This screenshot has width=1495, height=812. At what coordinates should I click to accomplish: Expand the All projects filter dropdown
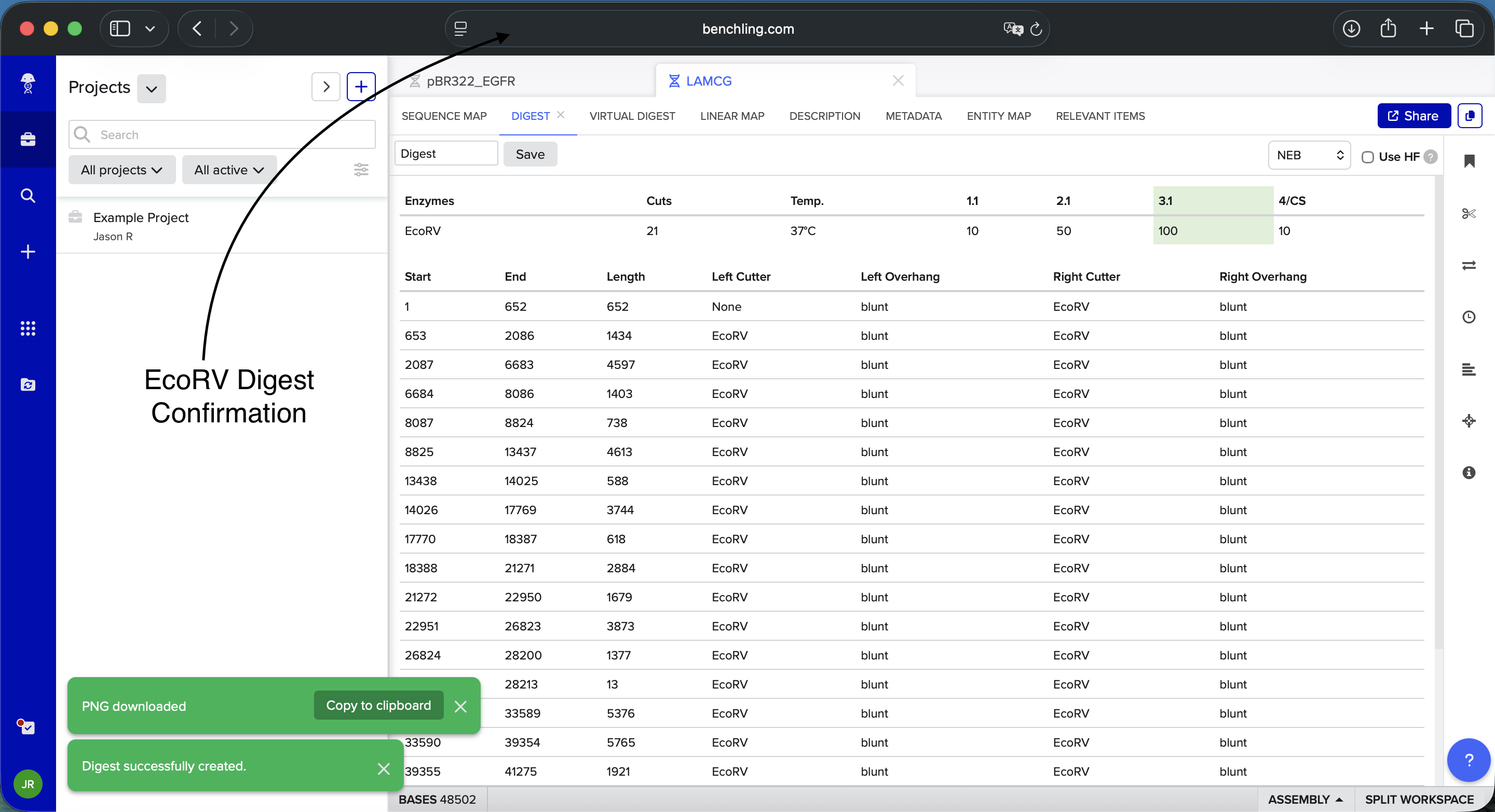click(122, 170)
